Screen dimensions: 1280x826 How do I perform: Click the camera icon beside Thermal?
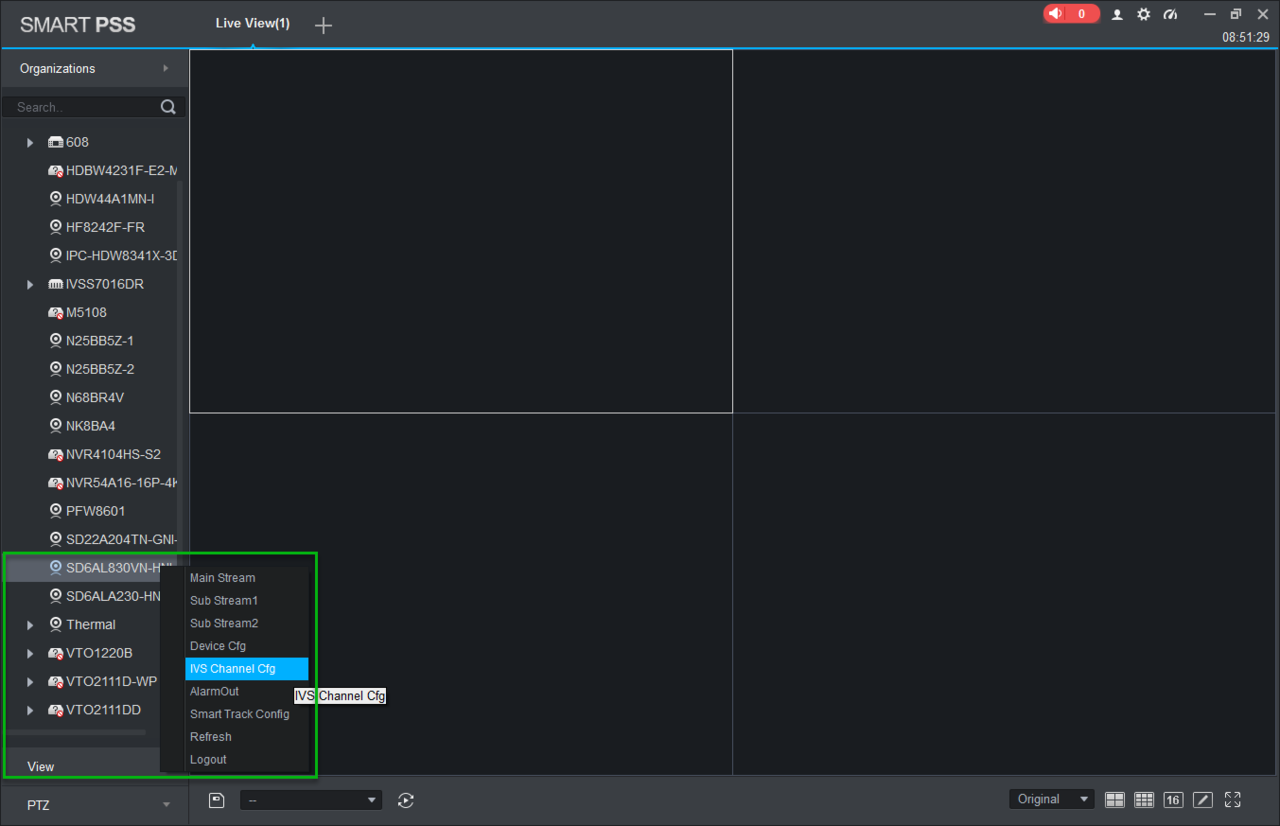click(56, 624)
